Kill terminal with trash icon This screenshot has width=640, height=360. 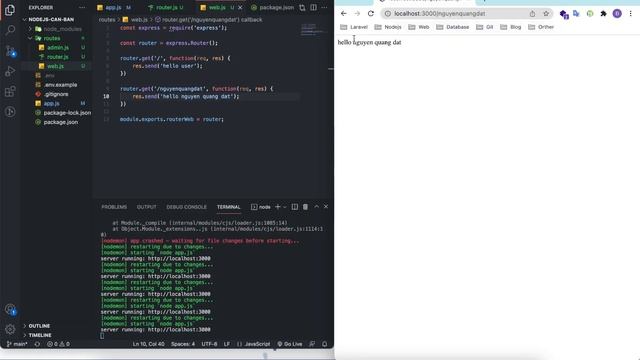coord(305,207)
